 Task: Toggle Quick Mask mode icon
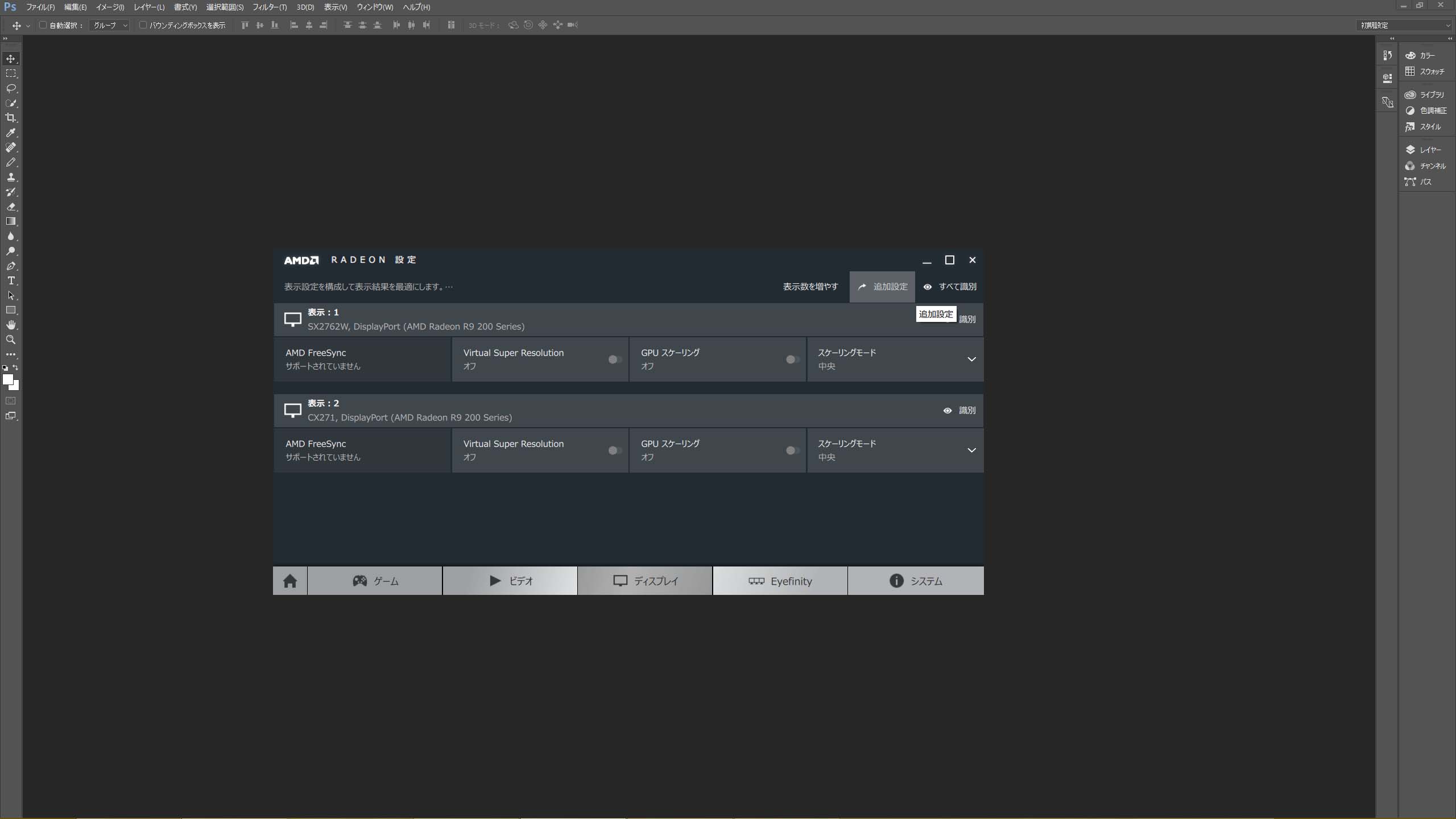point(11,401)
